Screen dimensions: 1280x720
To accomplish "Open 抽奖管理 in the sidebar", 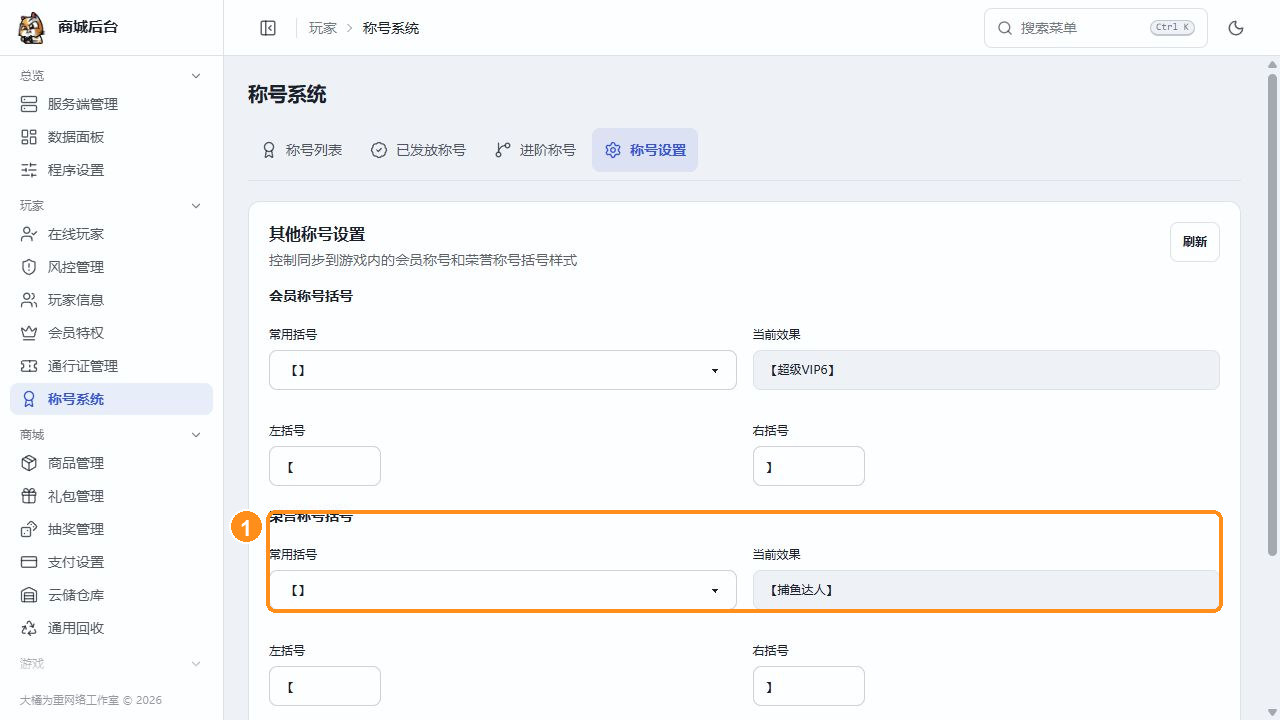I will click(111, 529).
